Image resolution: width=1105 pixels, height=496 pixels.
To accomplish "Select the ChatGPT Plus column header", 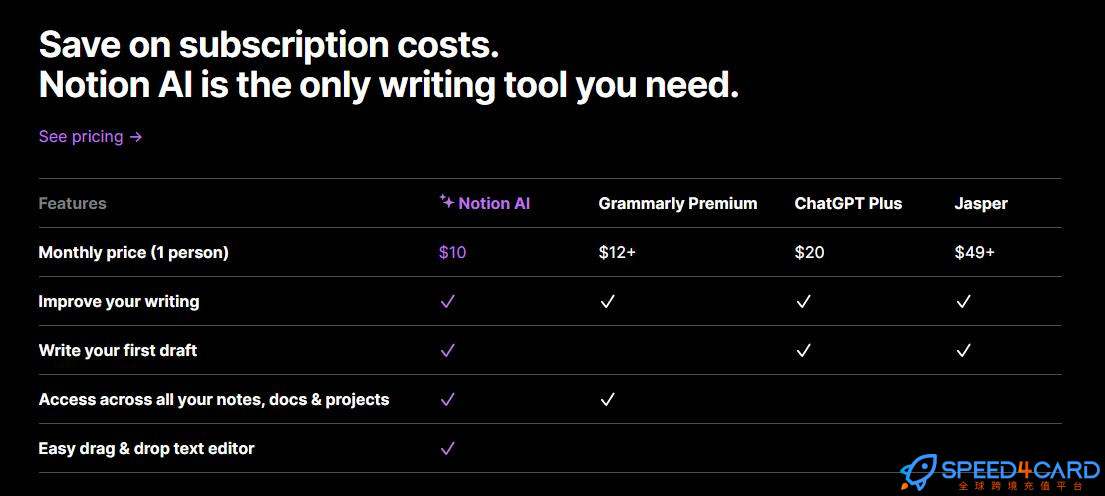I will [x=848, y=204].
